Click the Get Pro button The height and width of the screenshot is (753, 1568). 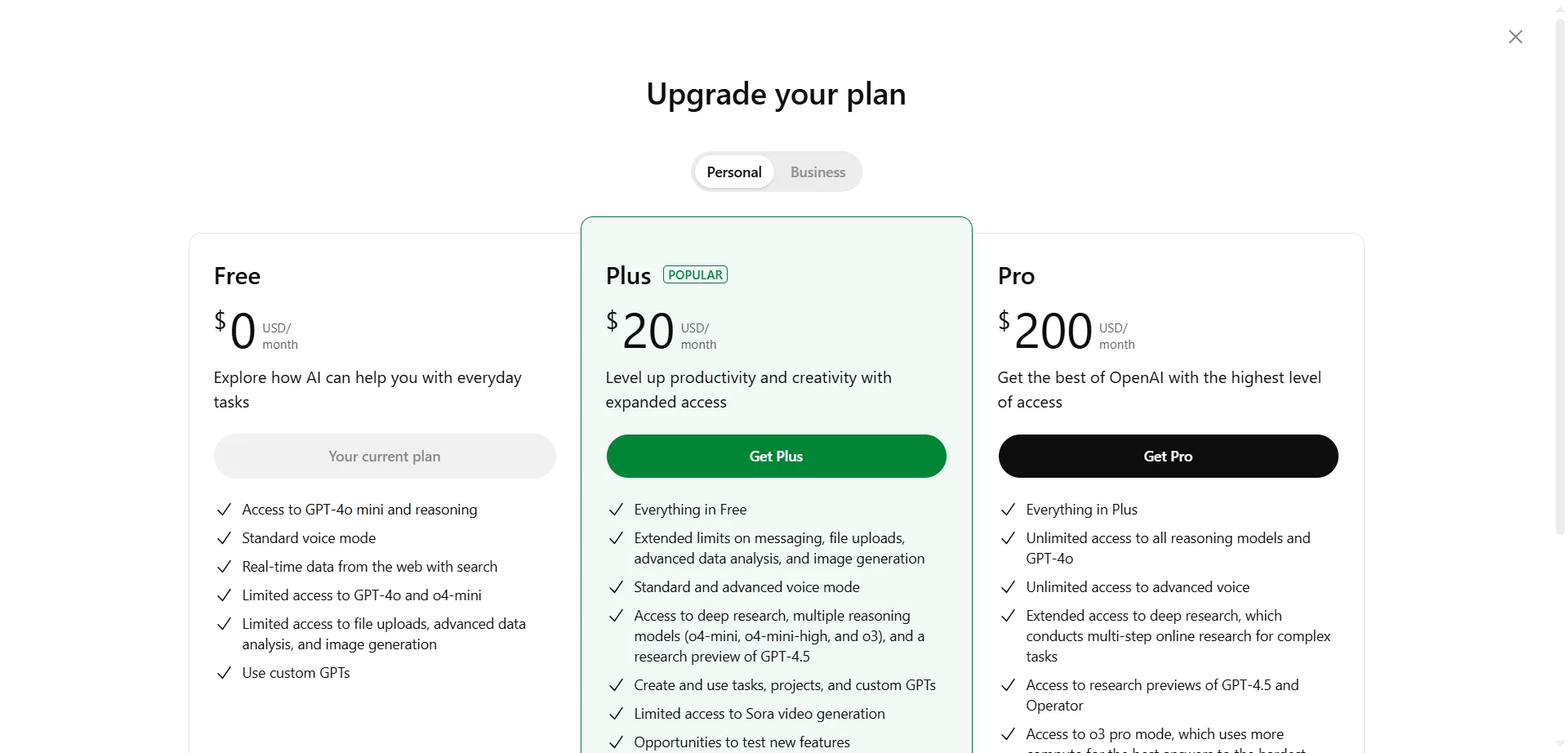point(1168,457)
